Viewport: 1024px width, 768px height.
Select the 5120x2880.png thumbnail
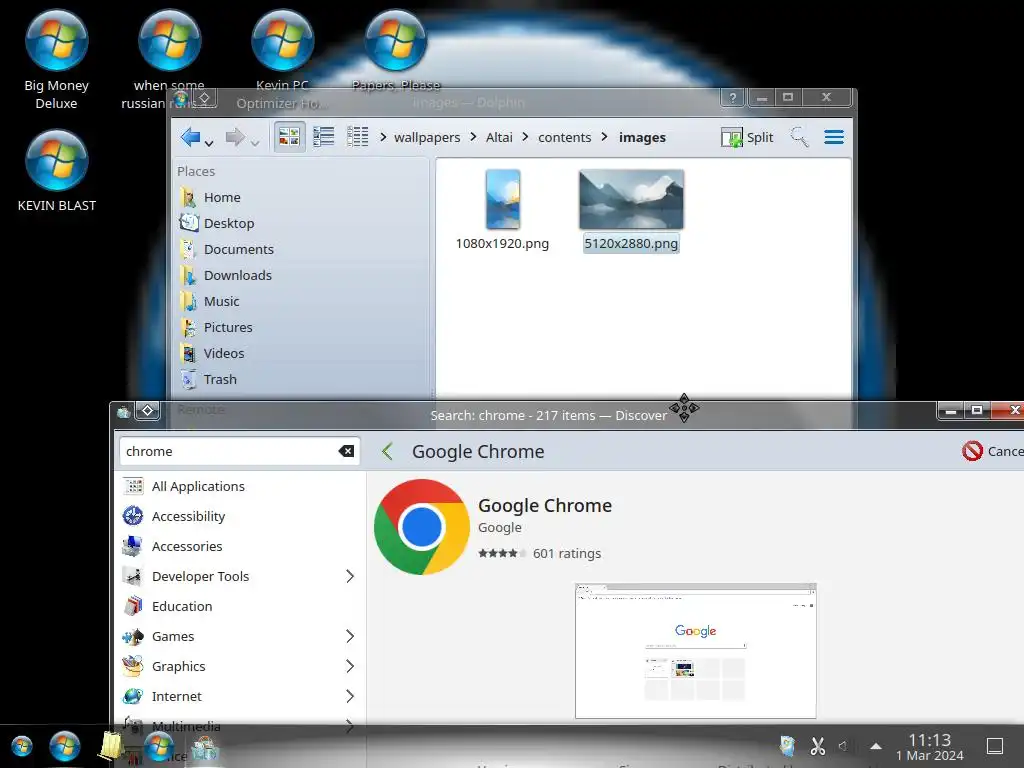(x=632, y=199)
